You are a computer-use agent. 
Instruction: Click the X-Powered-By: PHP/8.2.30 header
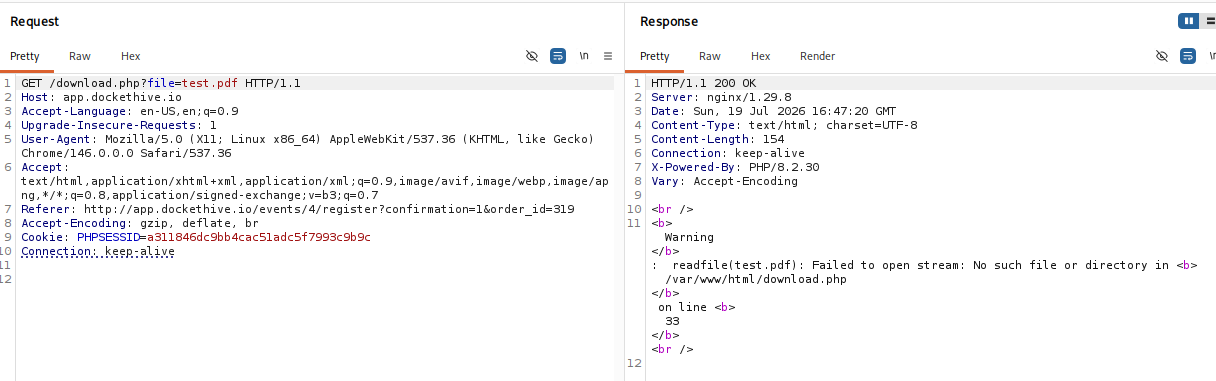click(735, 167)
